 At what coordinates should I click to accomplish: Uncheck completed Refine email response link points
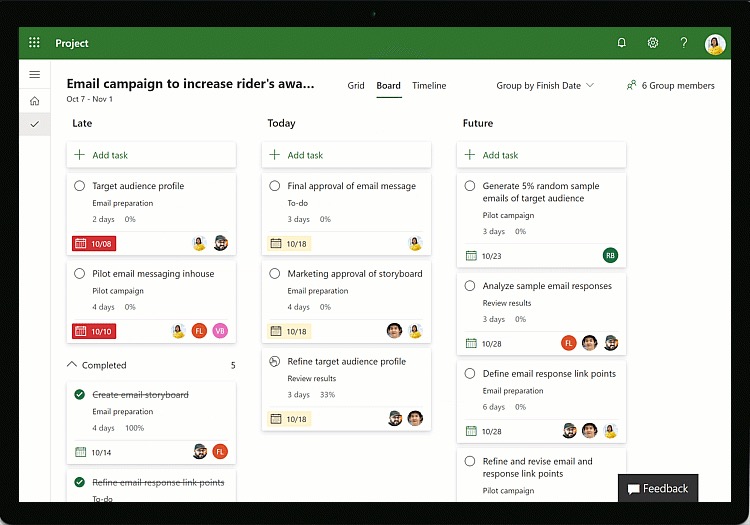point(79,482)
